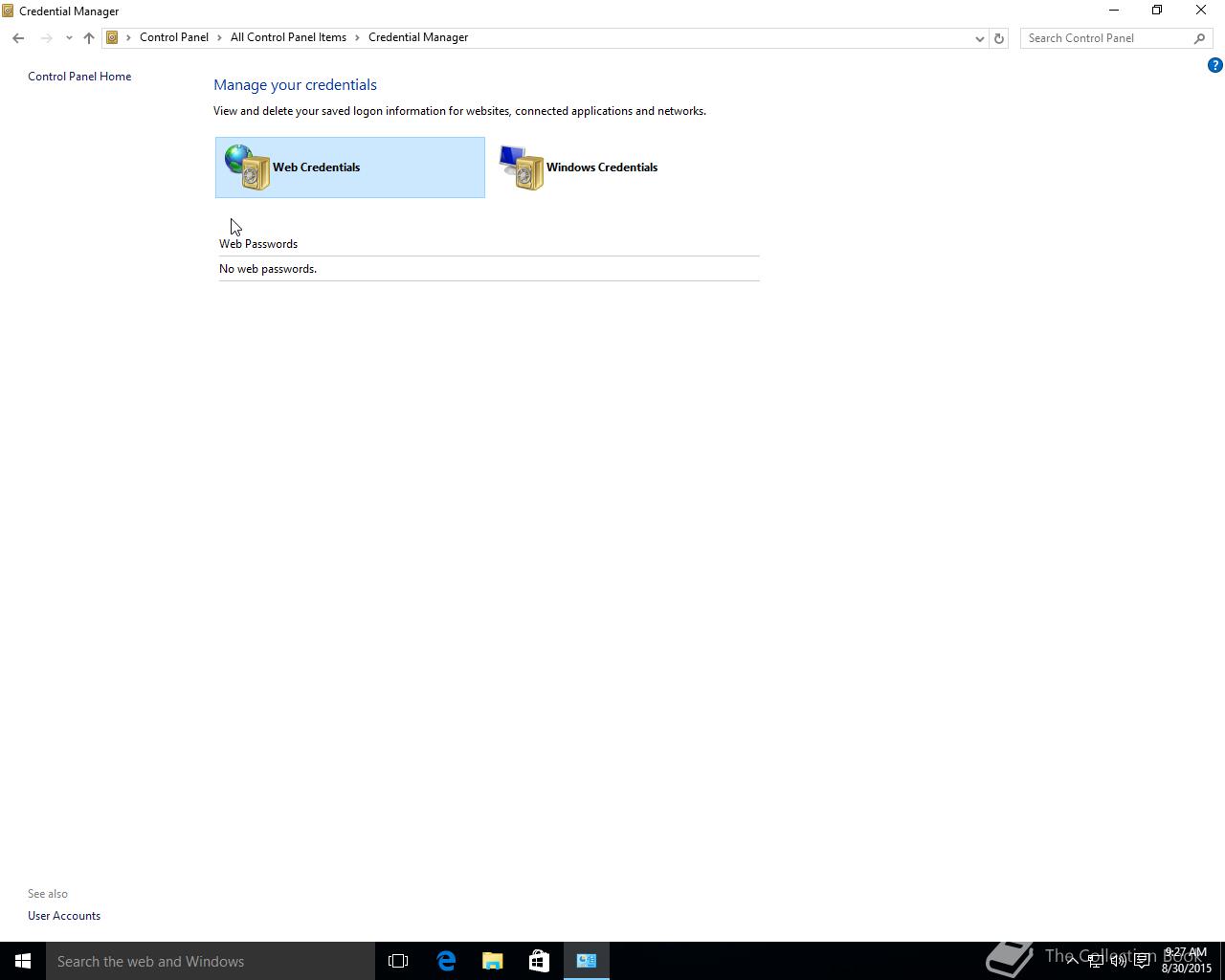Open Help with the question mark icon
Image resolution: width=1225 pixels, height=980 pixels.
(1214, 65)
